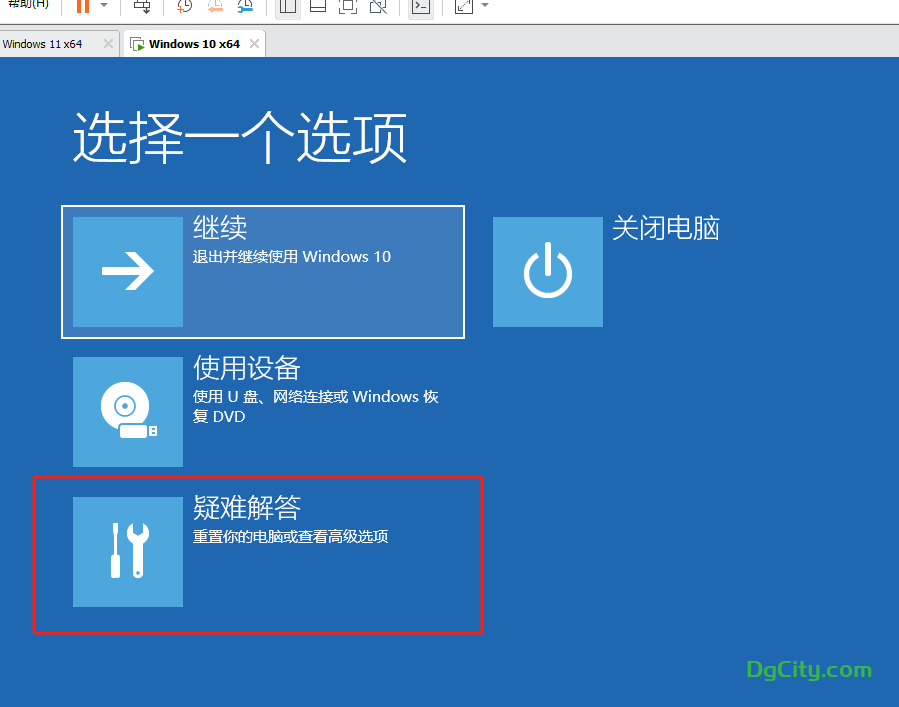Click Send Ctrl+Alt+Del toolbar icon
The height and width of the screenshot is (707, 899).
click(142, 6)
